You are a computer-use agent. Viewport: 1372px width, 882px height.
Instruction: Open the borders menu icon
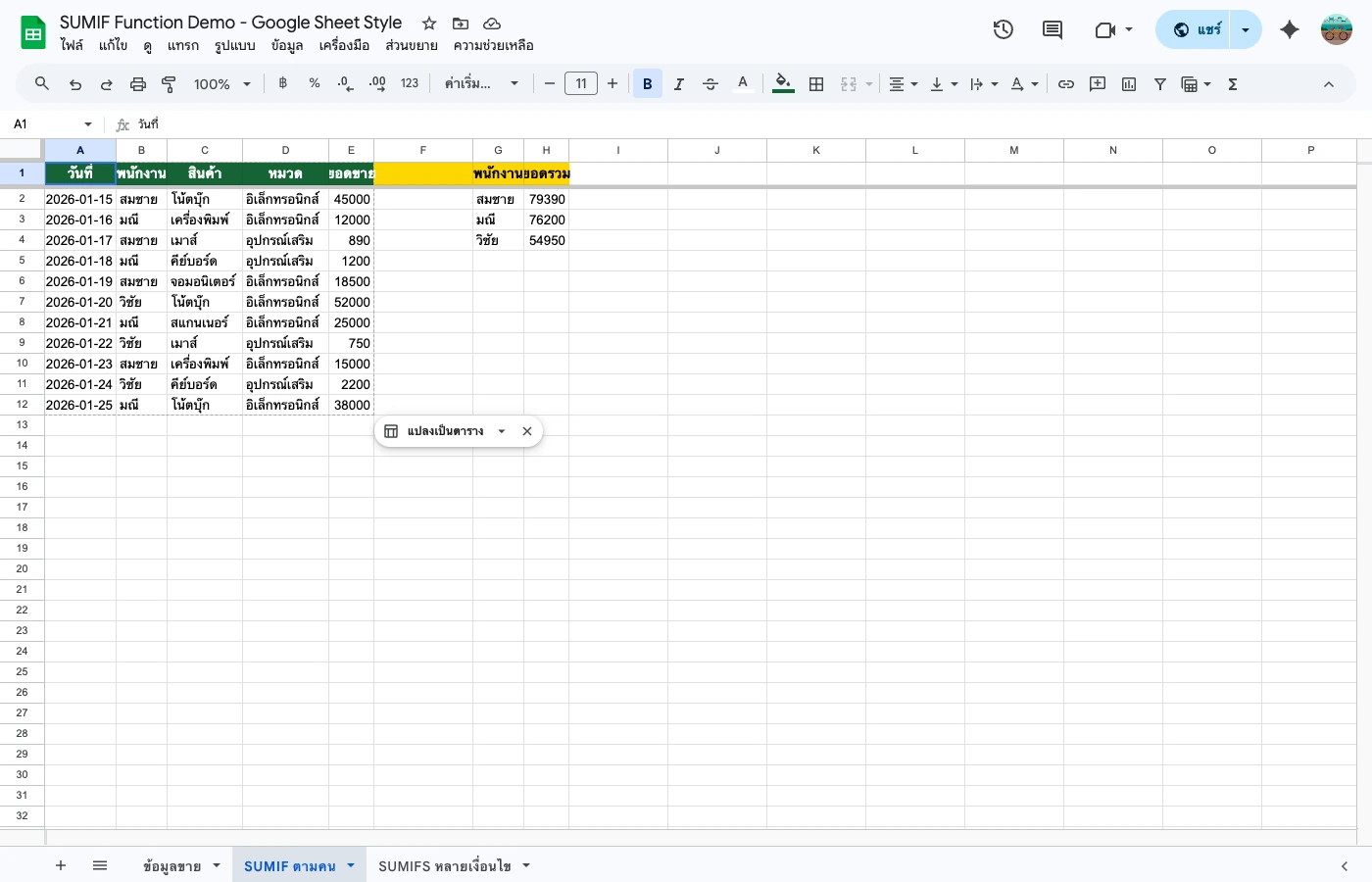[x=816, y=84]
